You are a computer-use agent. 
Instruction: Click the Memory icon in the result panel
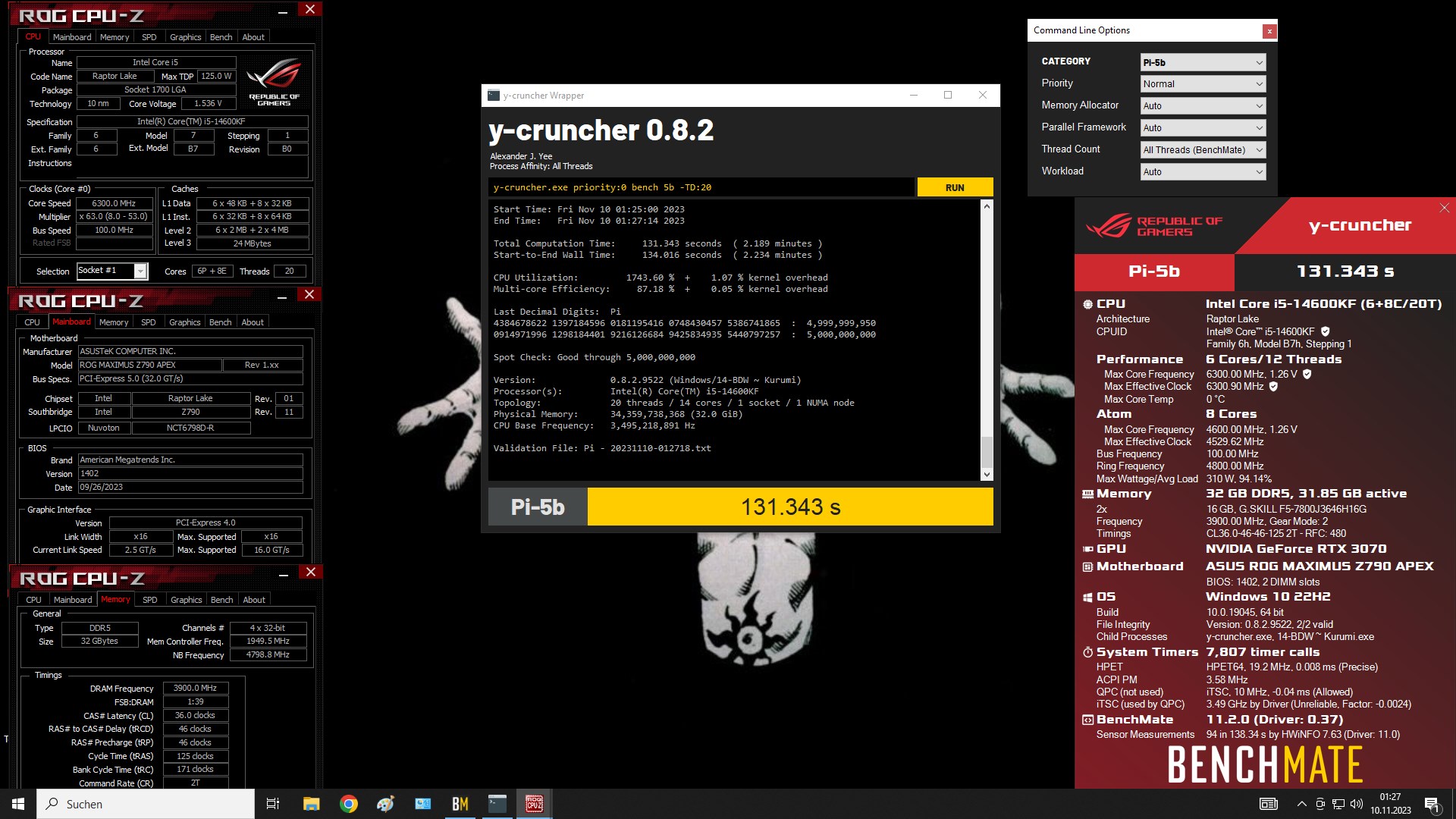click(x=1087, y=494)
